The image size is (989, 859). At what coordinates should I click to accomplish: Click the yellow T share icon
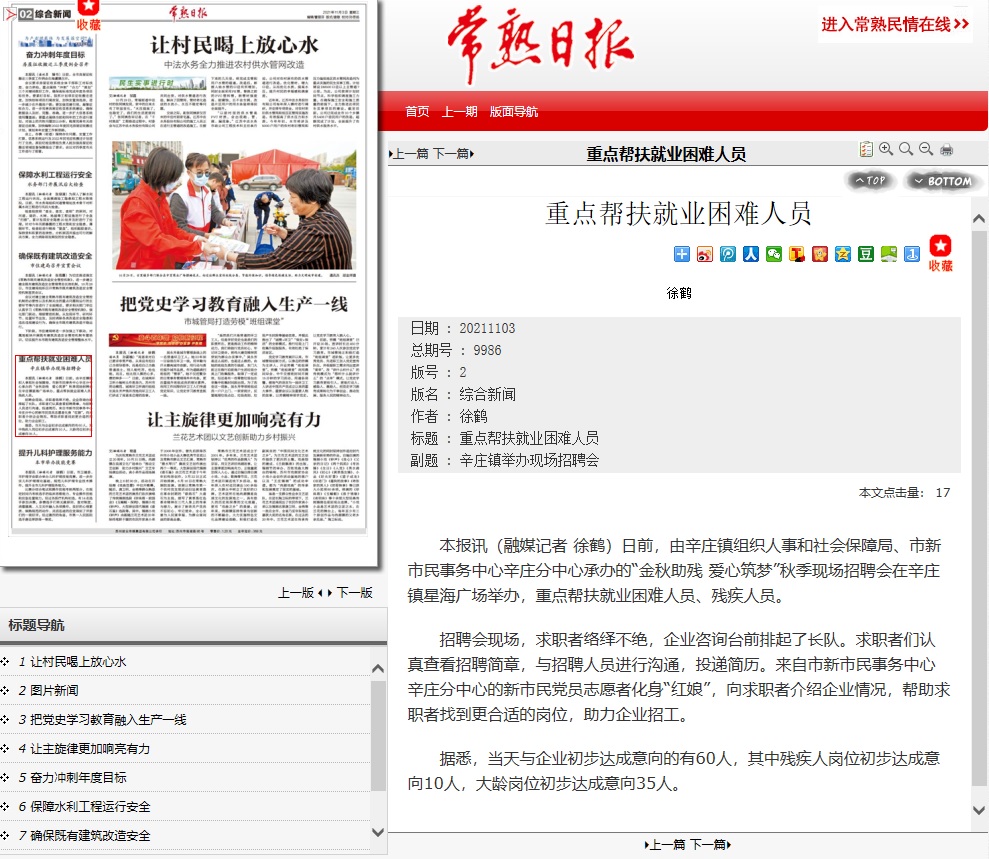[x=797, y=254]
